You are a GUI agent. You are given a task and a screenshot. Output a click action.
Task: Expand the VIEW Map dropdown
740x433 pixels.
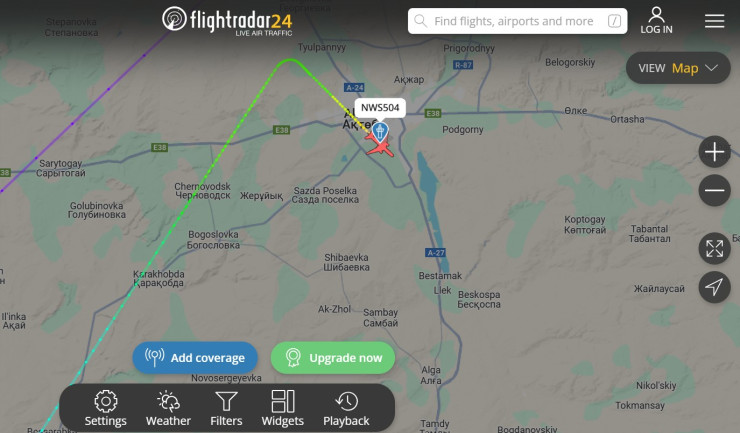point(678,68)
